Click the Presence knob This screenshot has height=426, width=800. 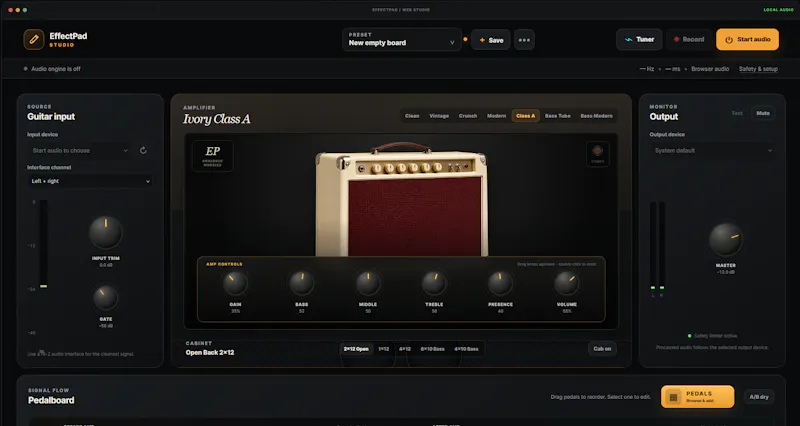pyautogui.click(x=500, y=284)
